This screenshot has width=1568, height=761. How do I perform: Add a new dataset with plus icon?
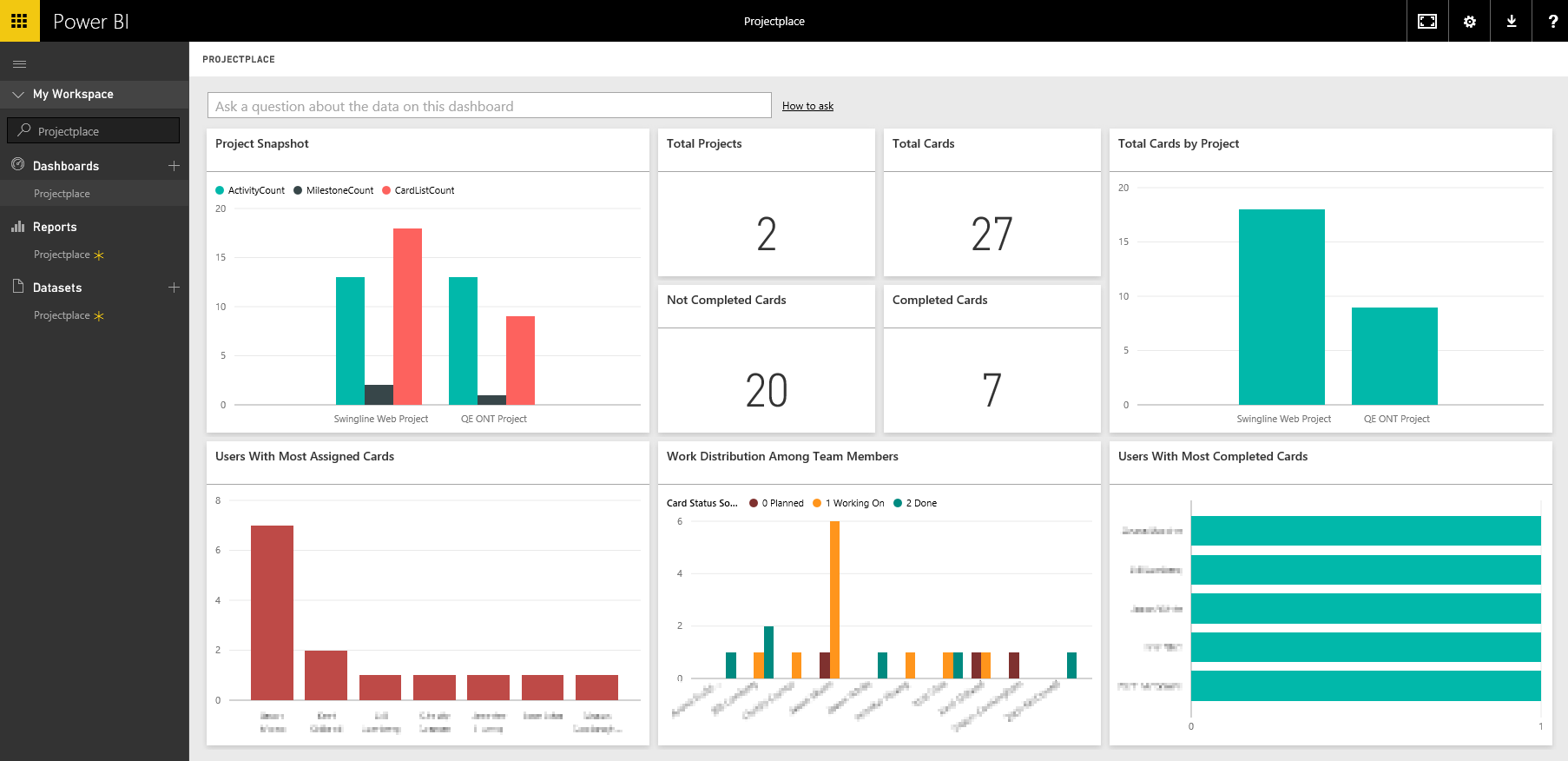click(x=174, y=287)
